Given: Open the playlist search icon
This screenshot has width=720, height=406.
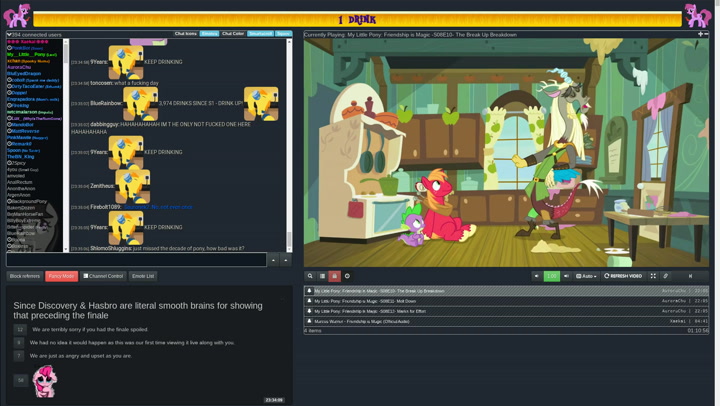Looking at the screenshot, I should (310, 276).
